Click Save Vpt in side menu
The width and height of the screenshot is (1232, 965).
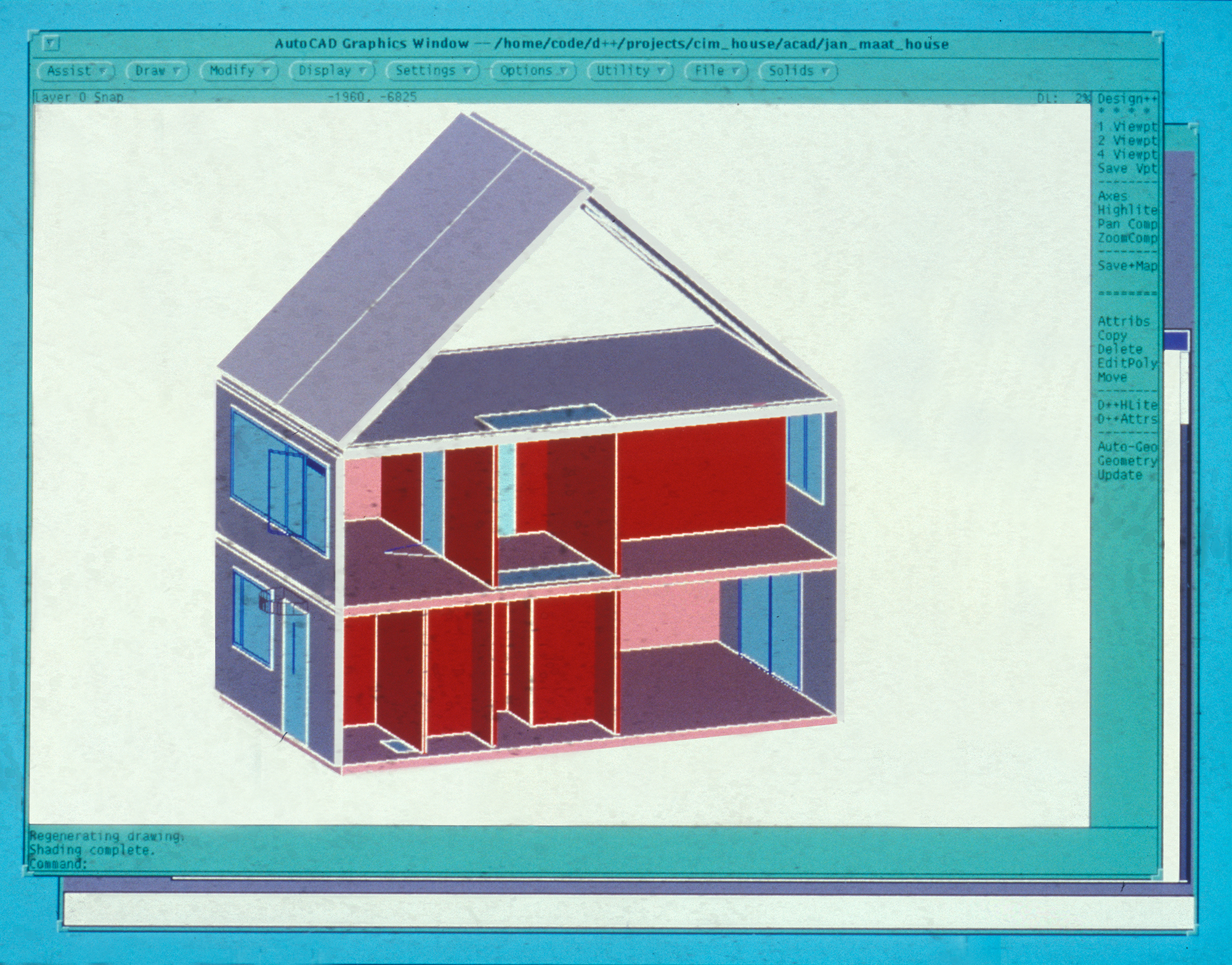coord(1127,168)
